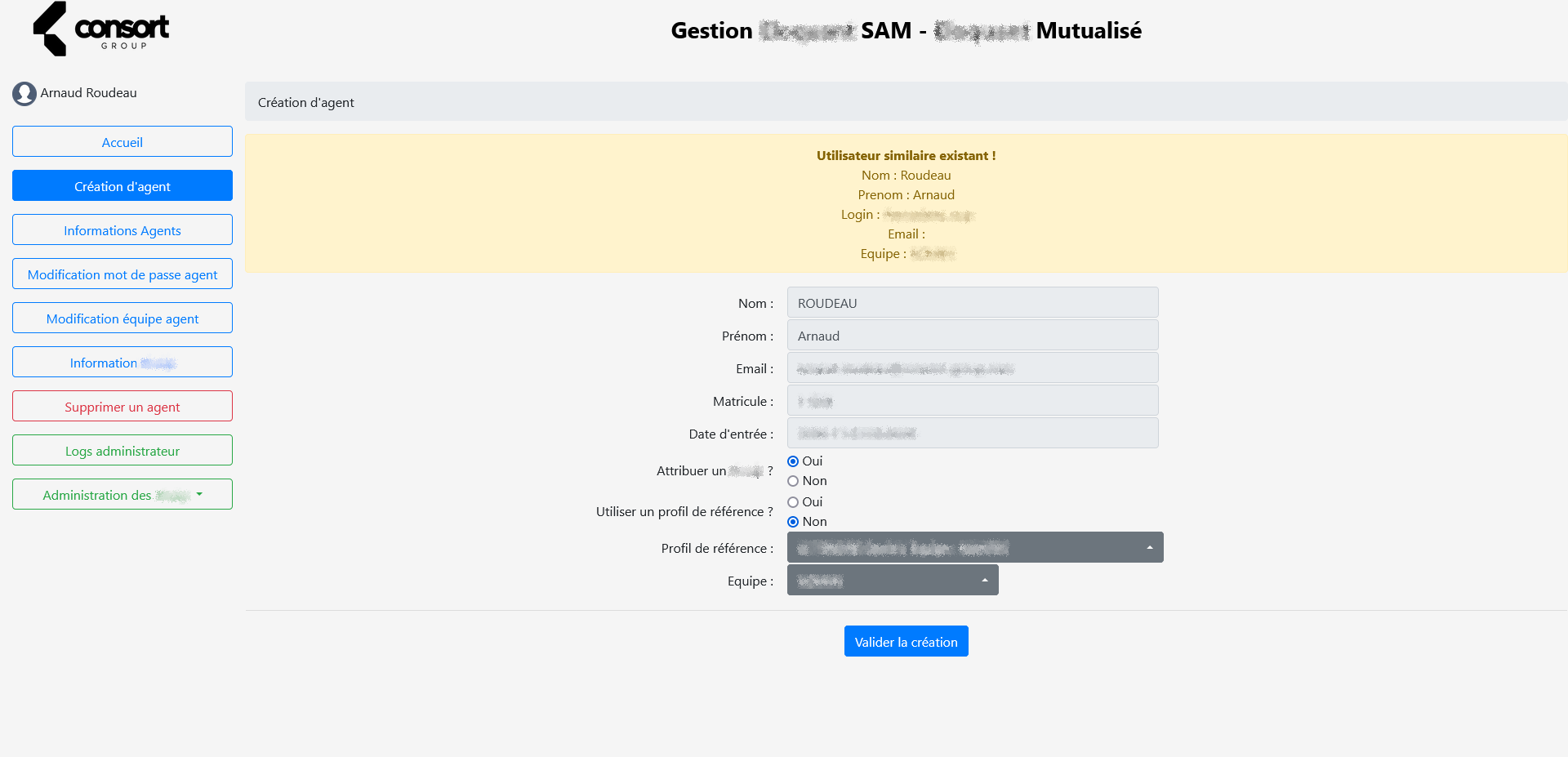Open Modification mot de passe agent
Screen dimensions: 1568x757
(122, 274)
